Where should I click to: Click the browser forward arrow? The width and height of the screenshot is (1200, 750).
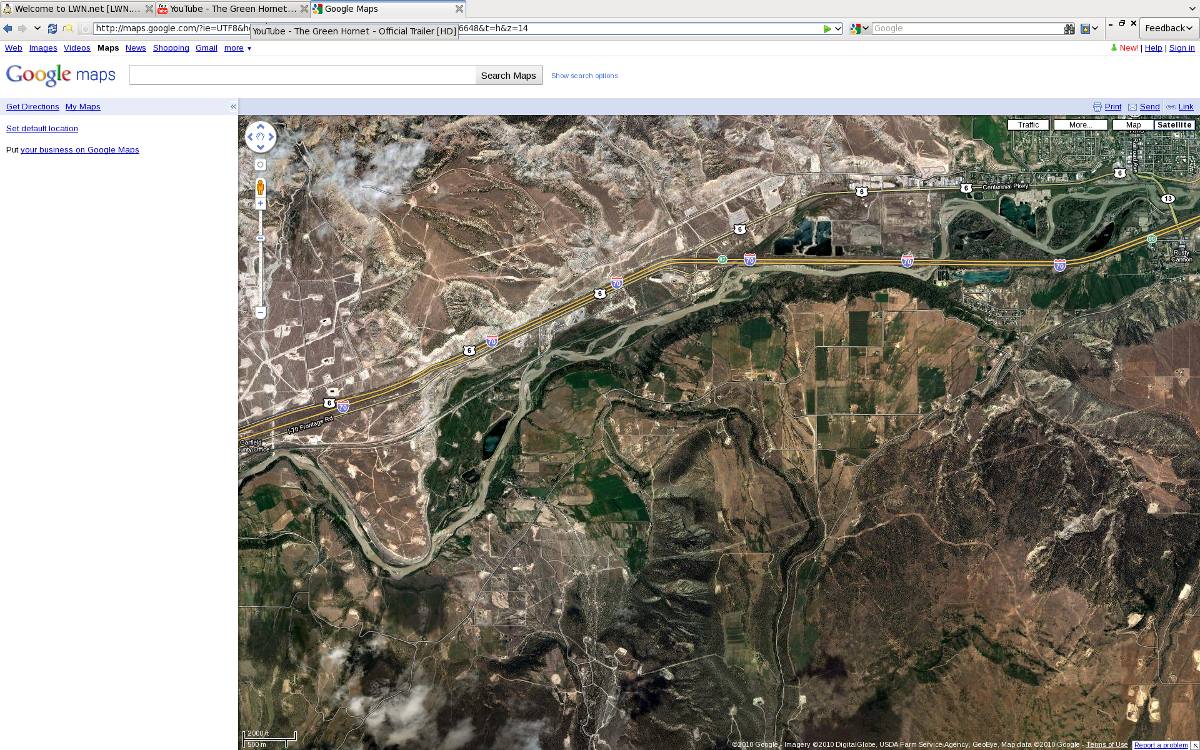22,28
